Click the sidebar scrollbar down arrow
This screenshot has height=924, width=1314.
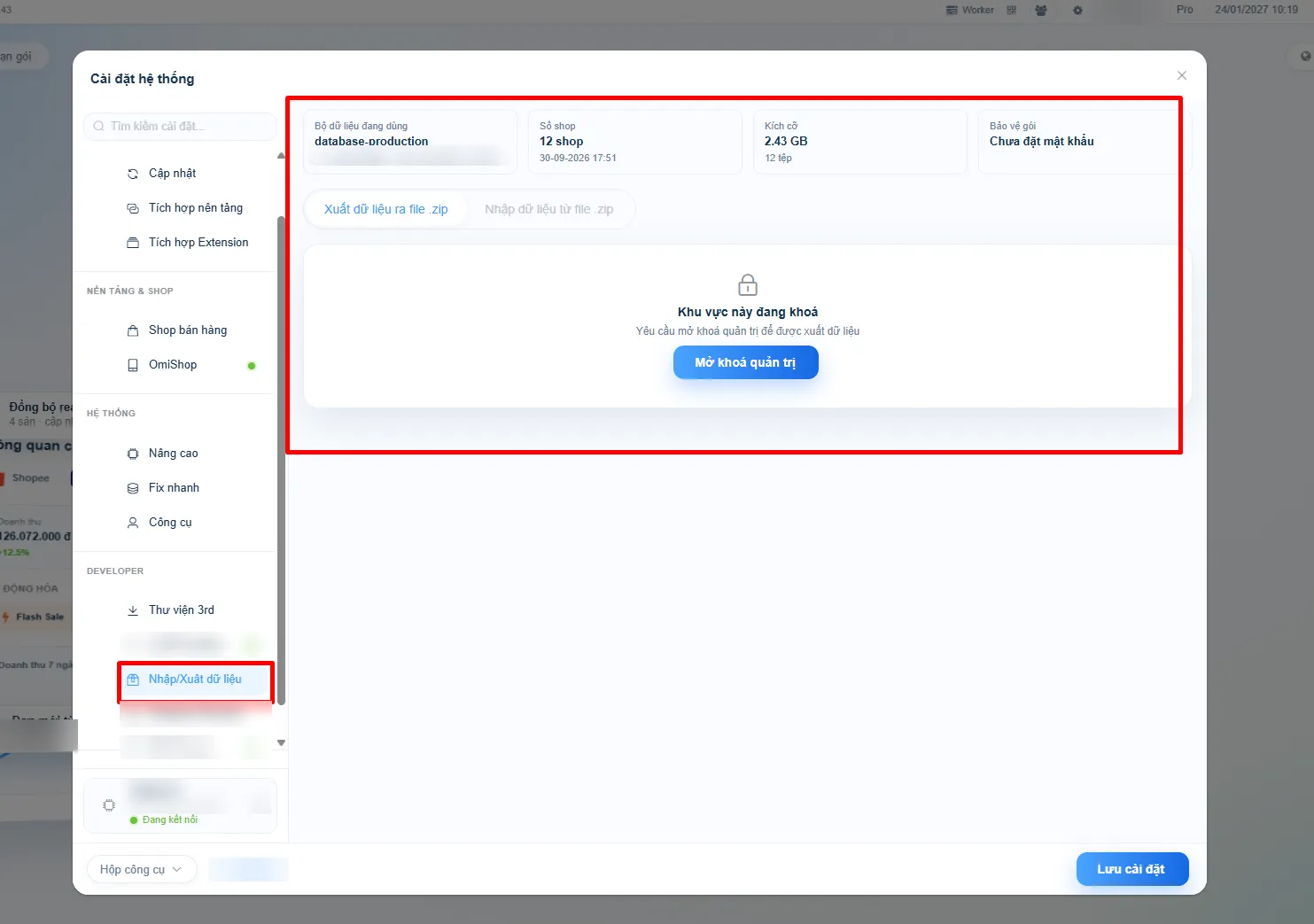pyautogui.click(x=281, y=743)
